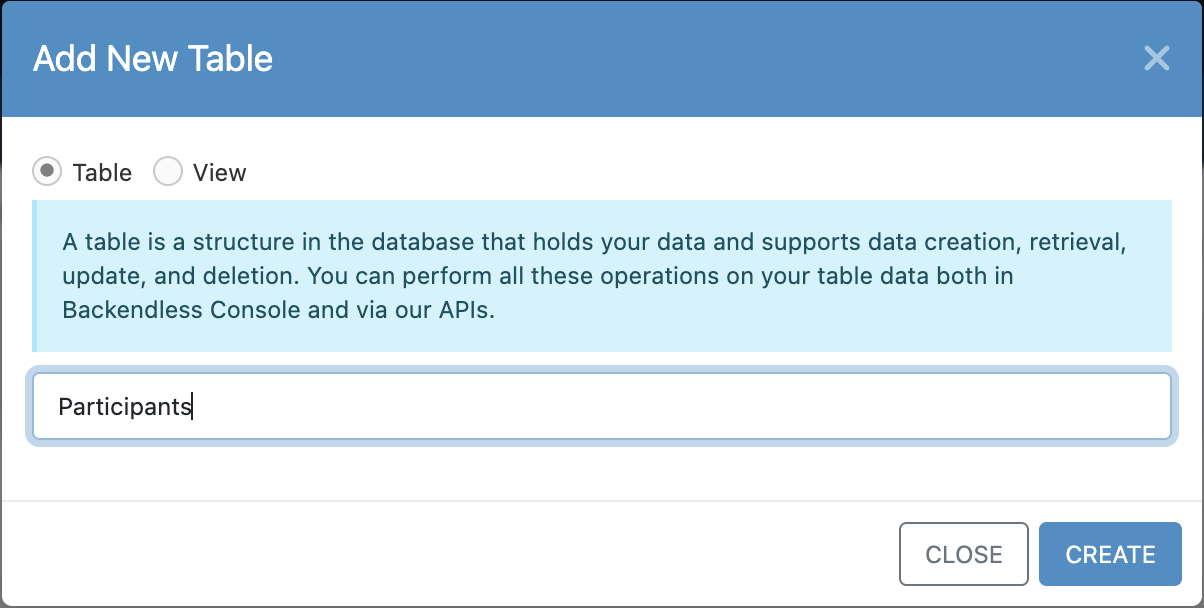Click the dialog footer area left of CLOSE

[450, 553]
